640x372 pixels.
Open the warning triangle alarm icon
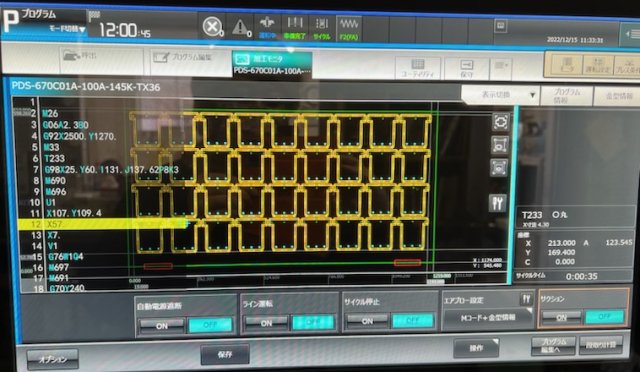click(x=240, y=27)
